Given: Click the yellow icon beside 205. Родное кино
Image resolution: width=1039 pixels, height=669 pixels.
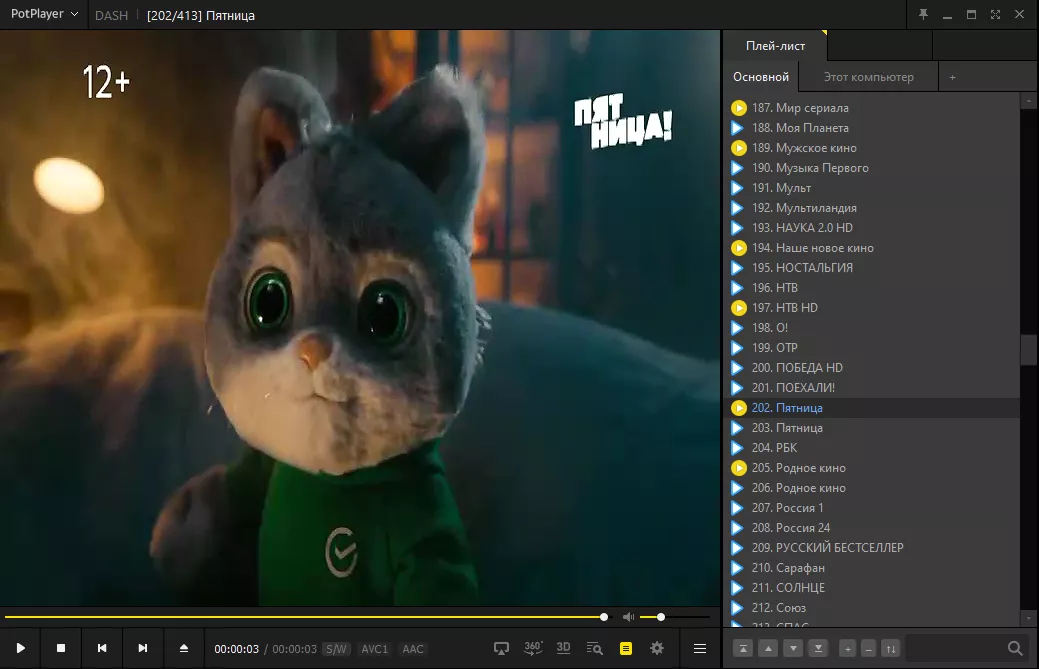Looking at the screenshot, I should point(738,468).
